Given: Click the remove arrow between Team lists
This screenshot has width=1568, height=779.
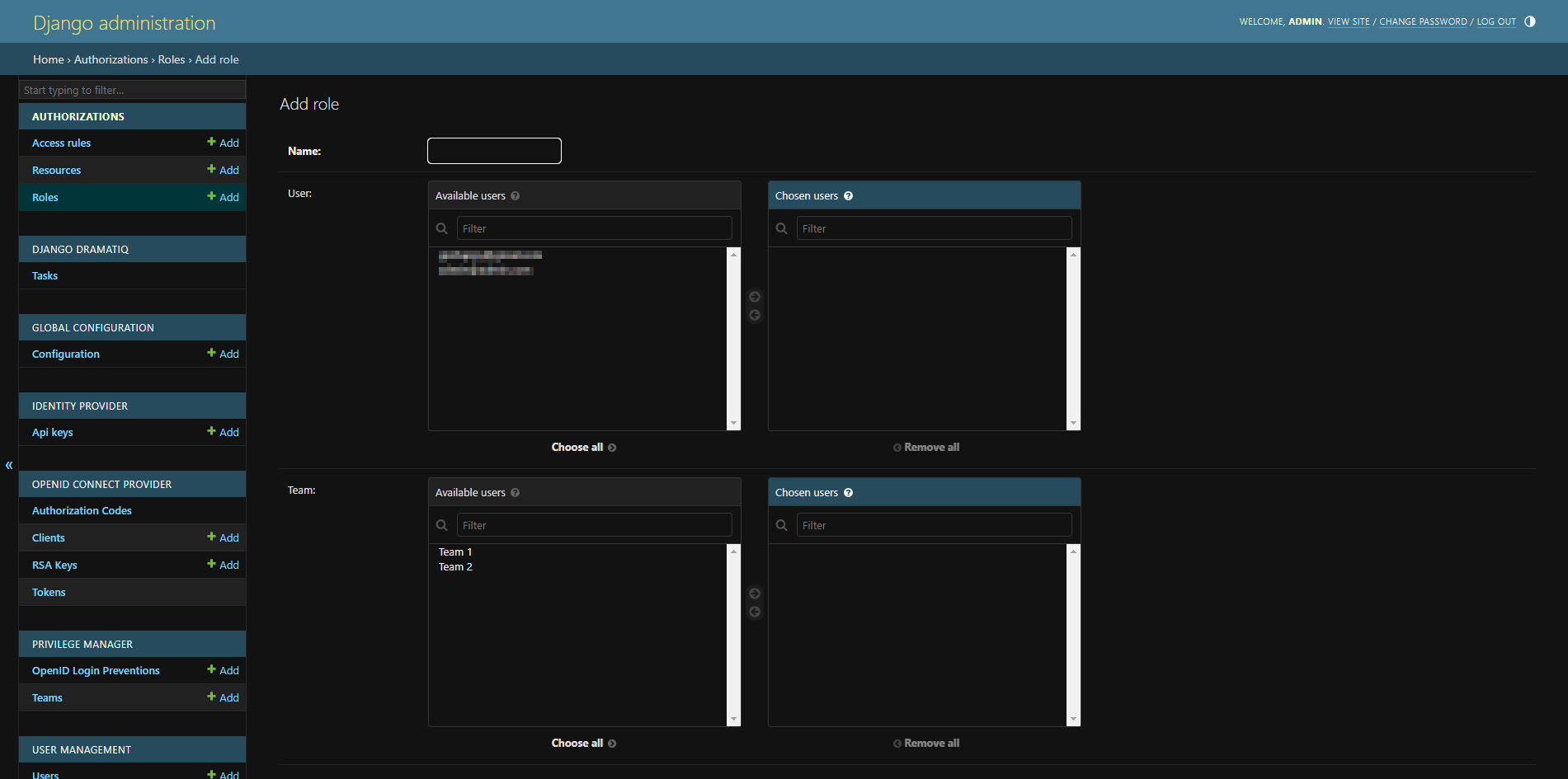Looking at the screenshot, I should click(x=755, y=612).
